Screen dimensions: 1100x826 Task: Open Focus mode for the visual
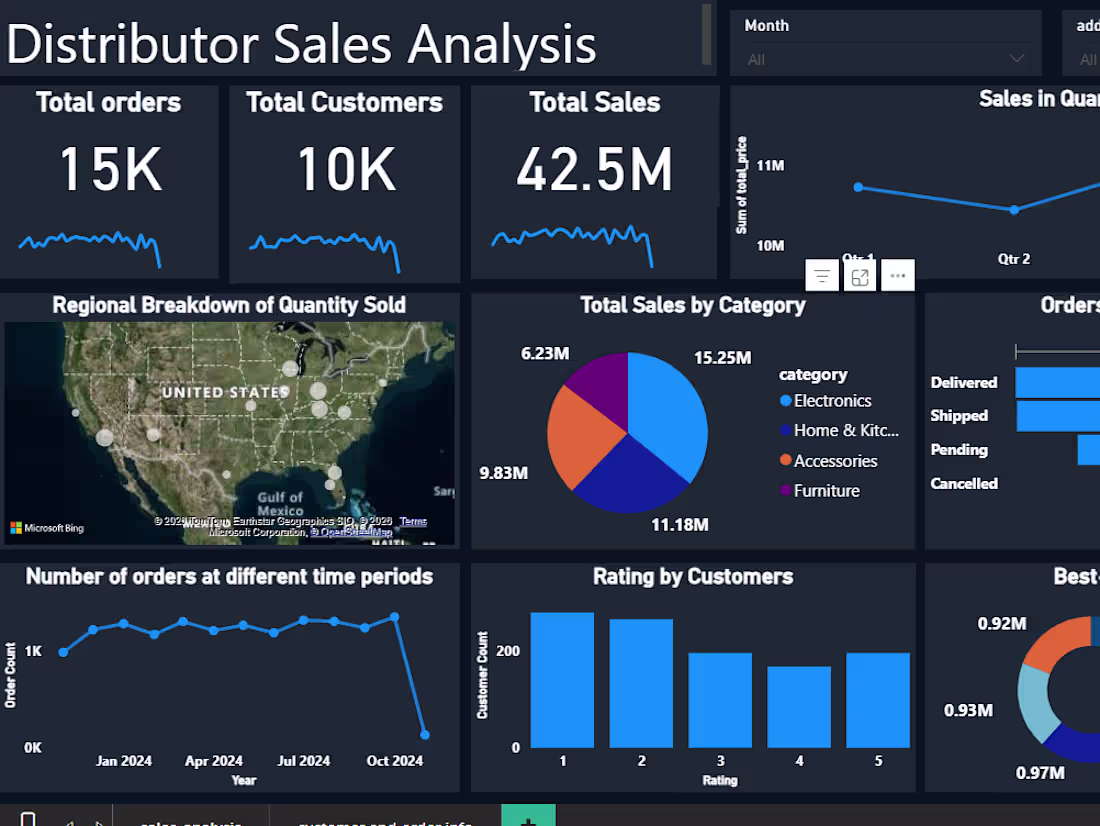(x=860, y=276)
